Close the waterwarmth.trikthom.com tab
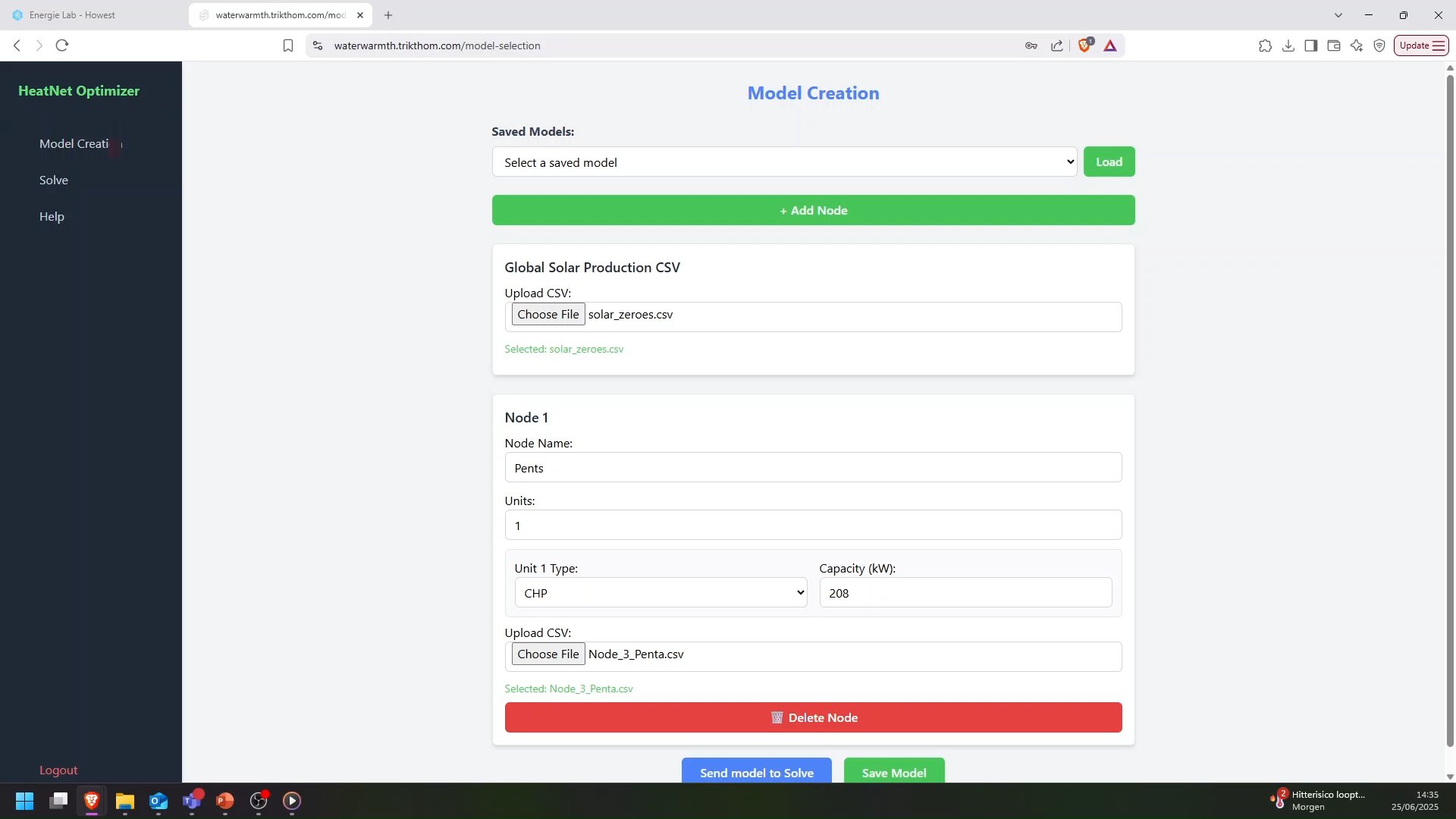The image size is (1456, 819). 360,15
